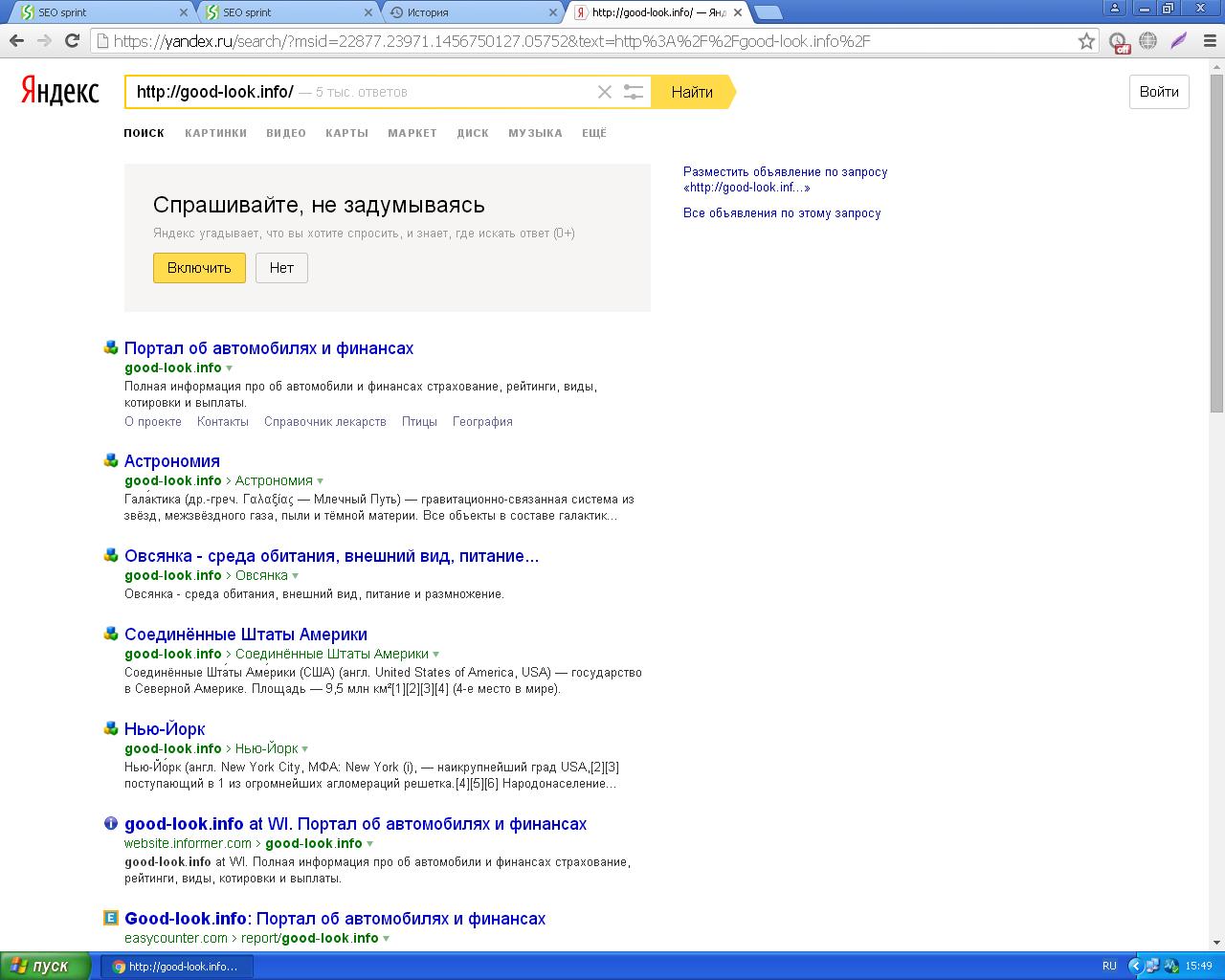Open МУЗЫКА section
The image size is (1225, 980).
tap(535, 133)
